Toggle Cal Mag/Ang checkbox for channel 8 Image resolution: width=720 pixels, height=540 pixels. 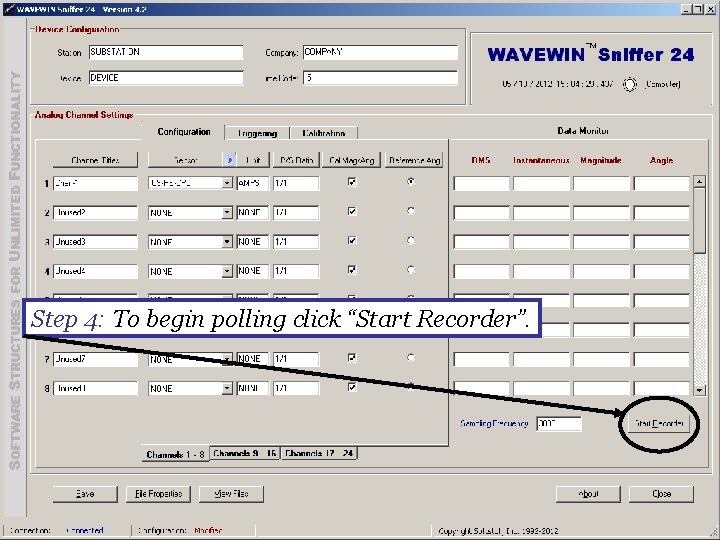tap(352, 387)
